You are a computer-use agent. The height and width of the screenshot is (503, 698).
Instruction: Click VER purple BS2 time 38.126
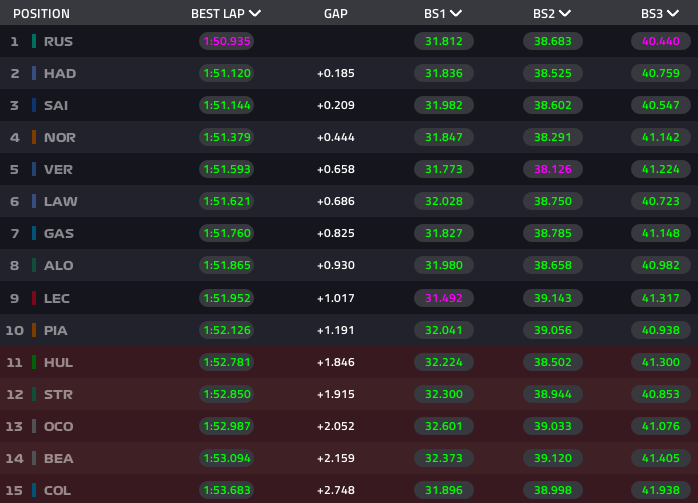point(553,169)
